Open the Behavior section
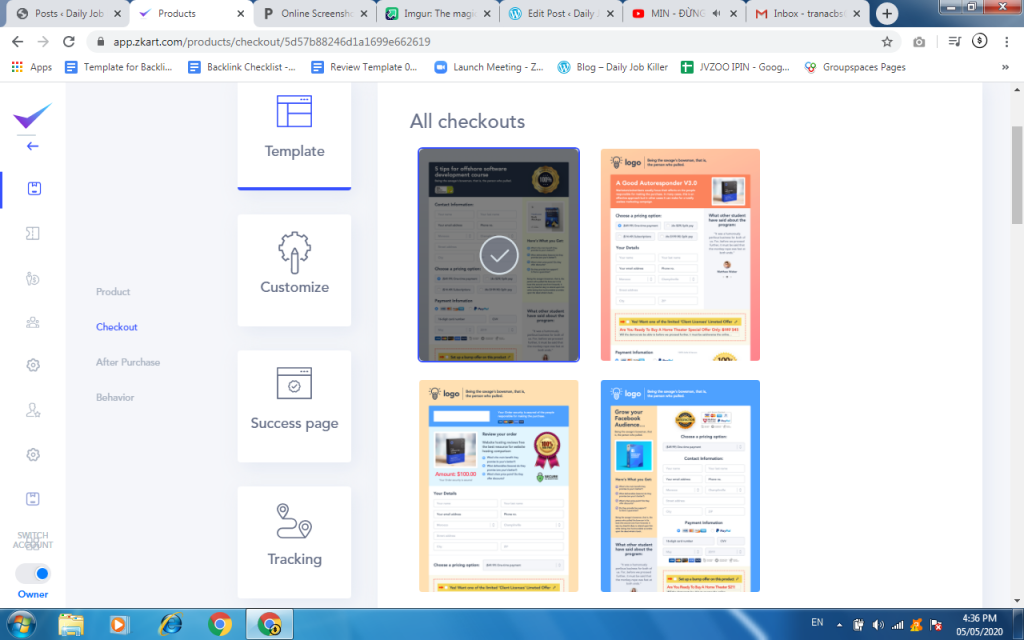The image size is (1024, 640). [x=115, y=397]
